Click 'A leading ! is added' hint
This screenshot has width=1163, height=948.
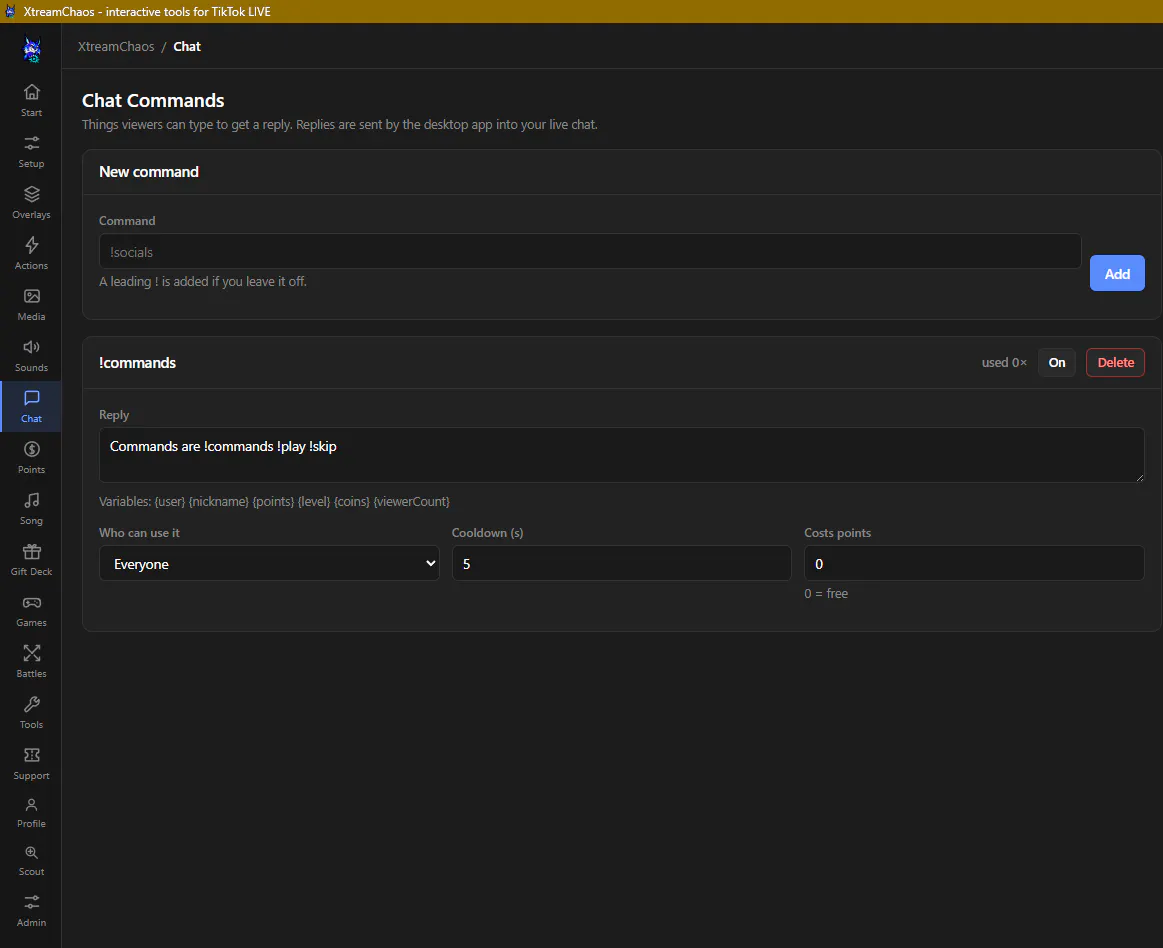[x=202, y=282]
